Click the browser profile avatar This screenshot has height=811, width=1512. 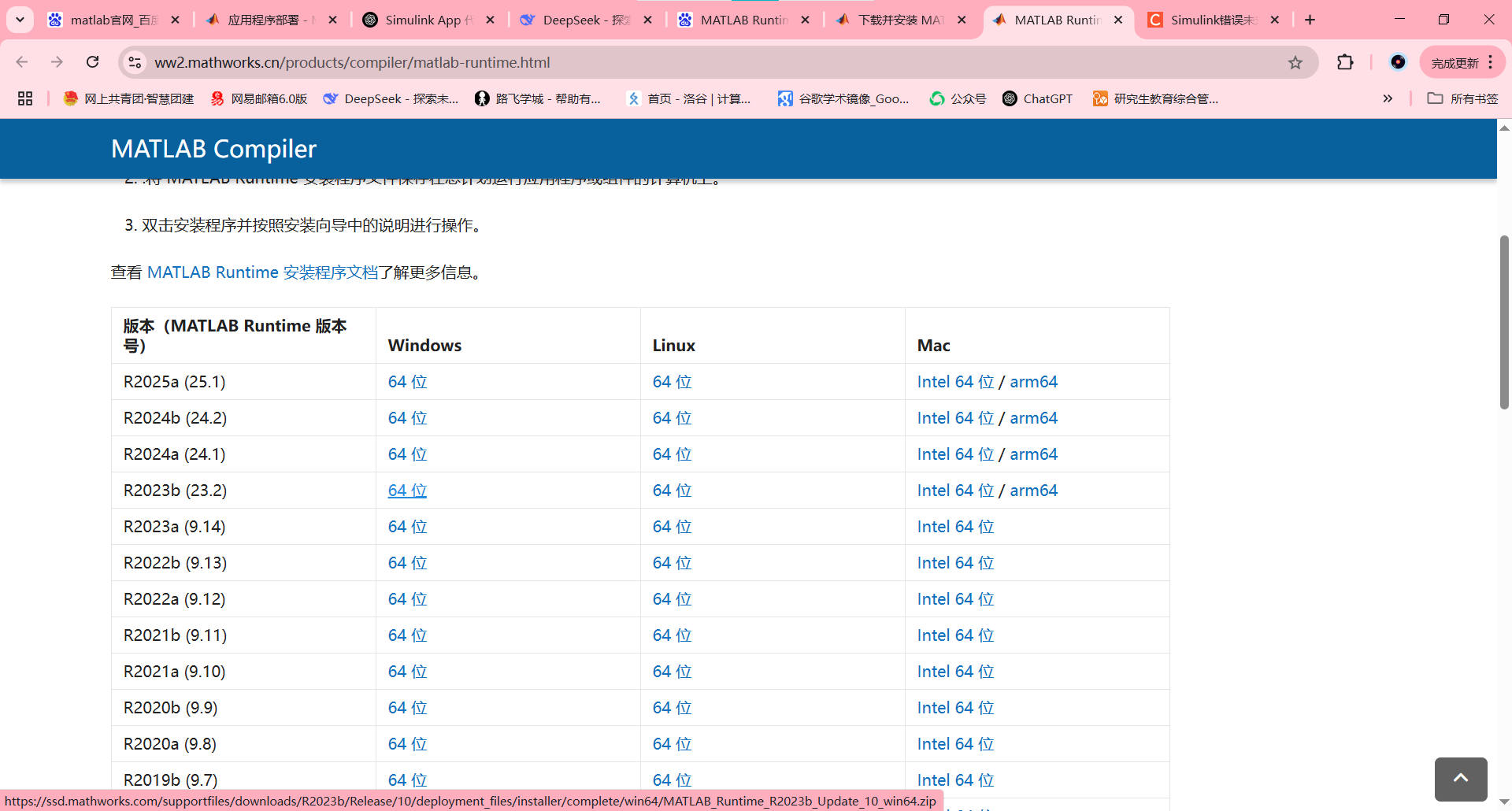(1398, 62)
